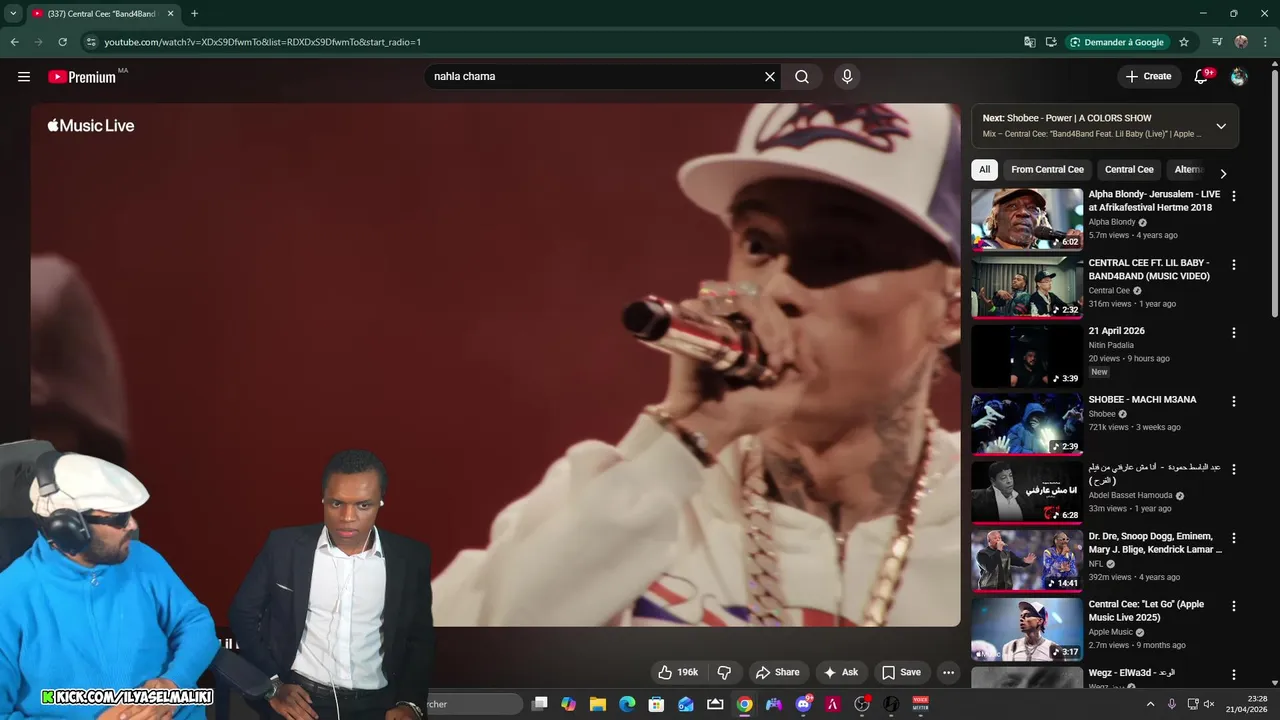1280x720 pixels.
Task: Dislike the video
Action: (724, 673)
